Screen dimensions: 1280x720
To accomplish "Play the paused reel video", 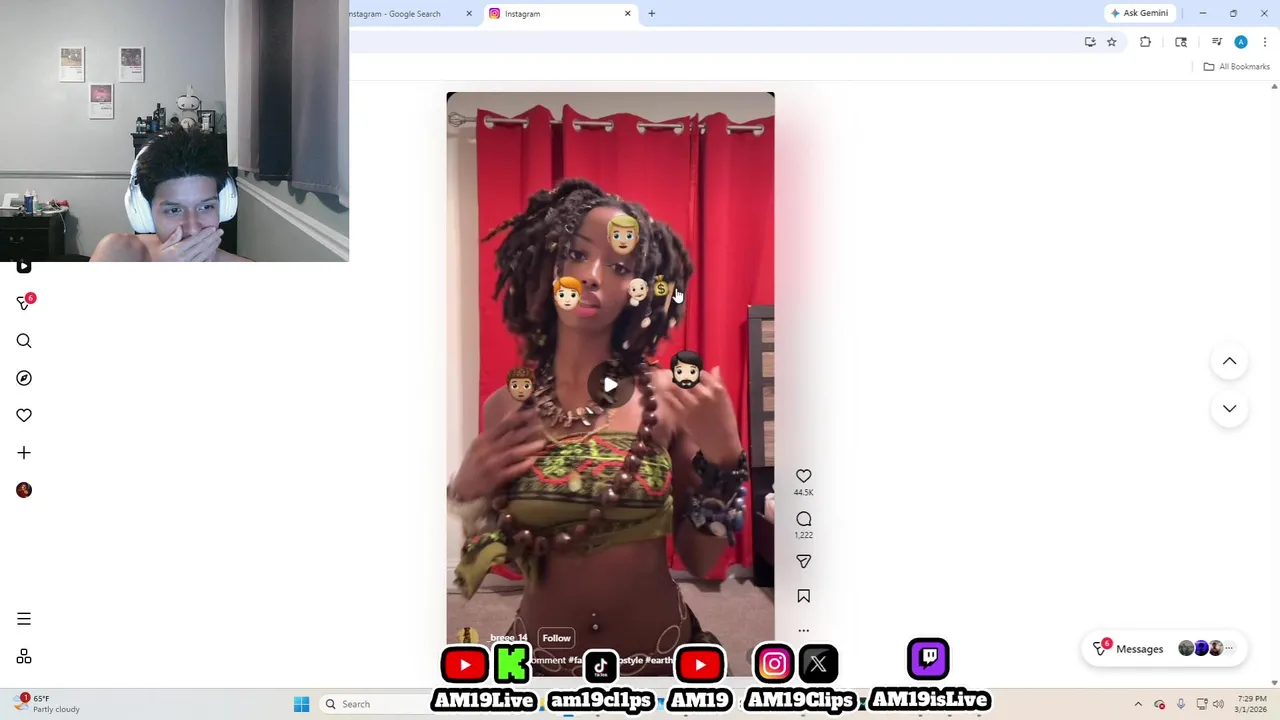I will (x=610, y=385).
